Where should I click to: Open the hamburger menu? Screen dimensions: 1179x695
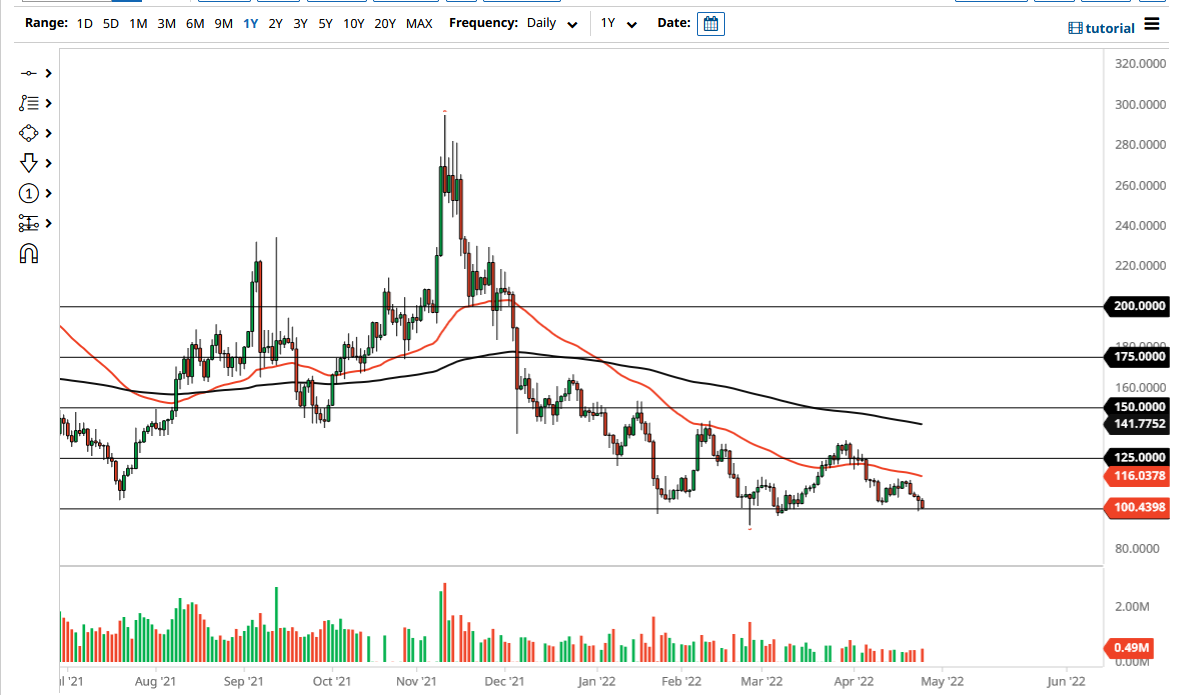[x=1152, y=24]
